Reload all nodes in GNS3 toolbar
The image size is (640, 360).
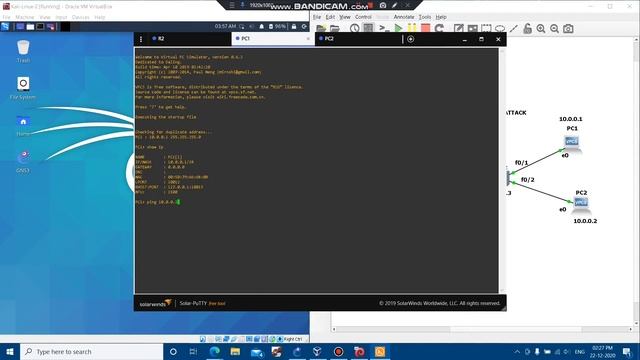click(439, 29)
